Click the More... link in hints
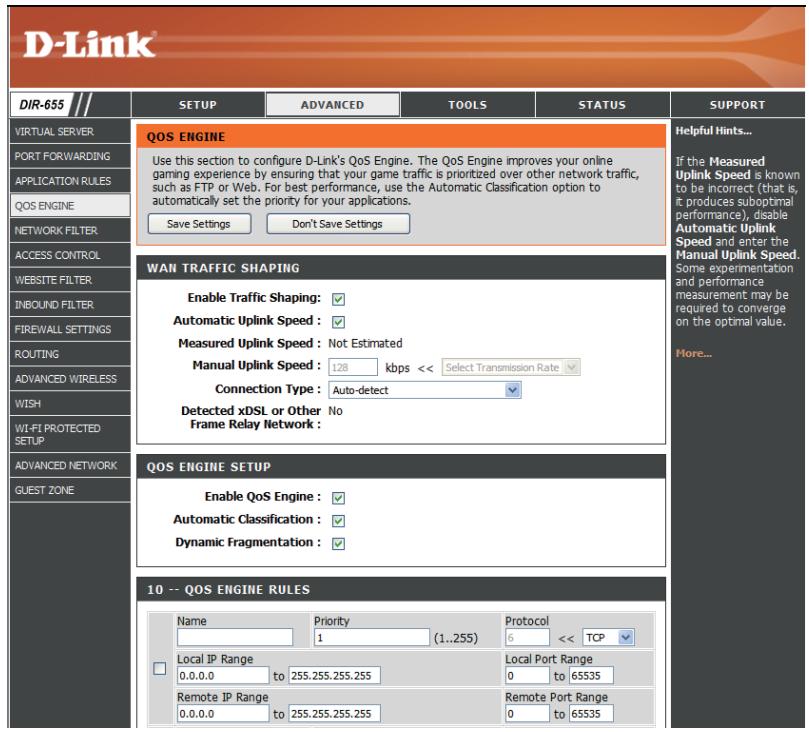 [x=693, y=354]
